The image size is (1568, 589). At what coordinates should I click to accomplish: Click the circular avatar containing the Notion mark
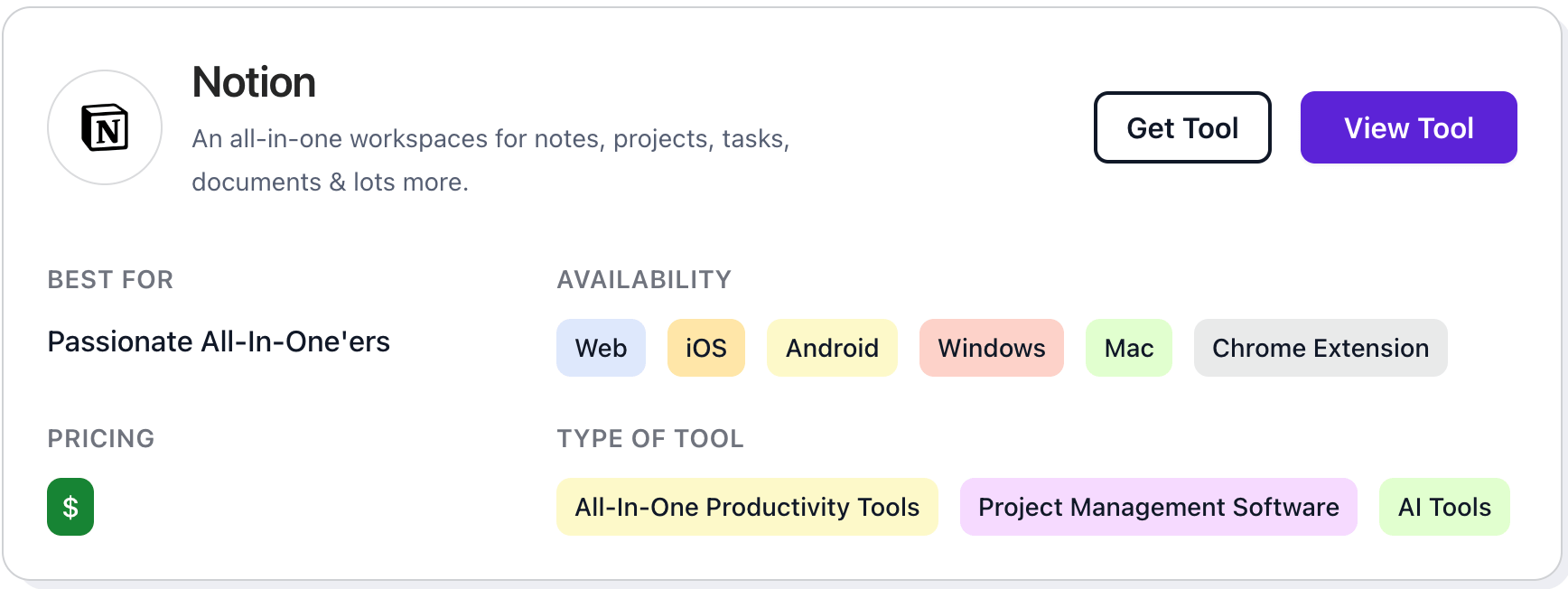(104, 128)
